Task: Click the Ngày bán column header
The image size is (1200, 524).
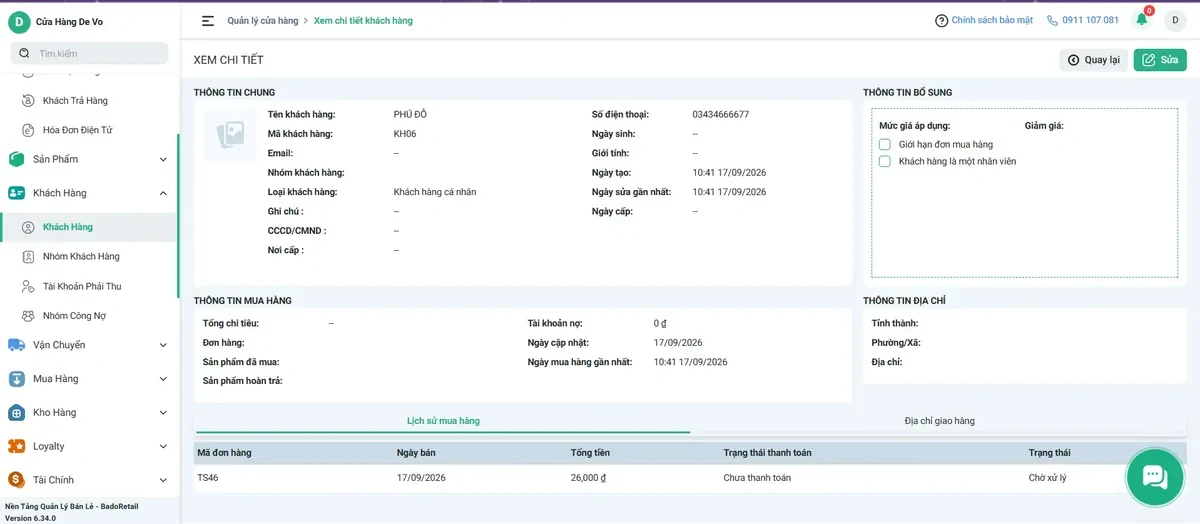Action: tap(416, 453)
